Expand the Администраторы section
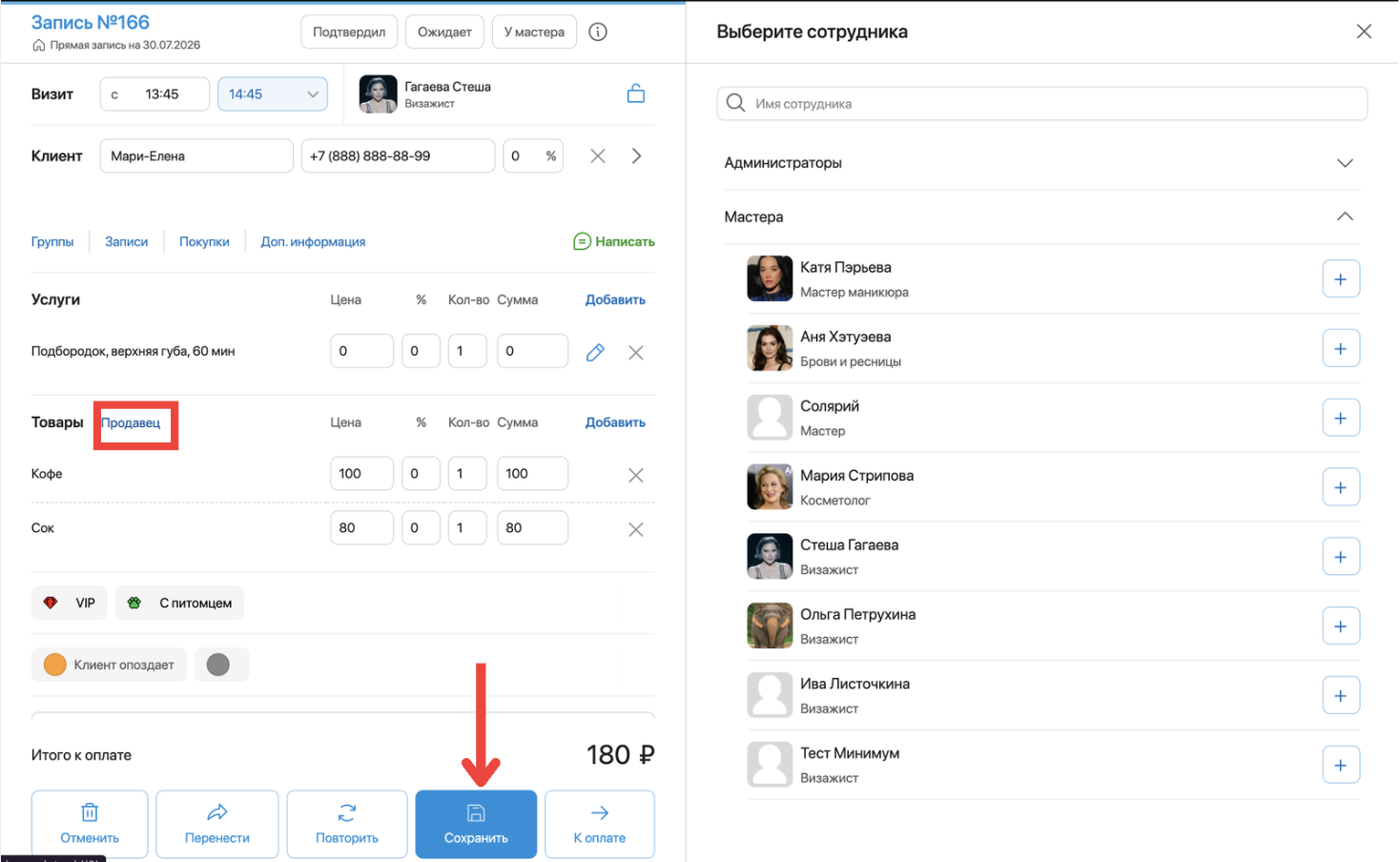This screenshot has width=1400, height=862. pyautogui.click(x=1040, y=163)
